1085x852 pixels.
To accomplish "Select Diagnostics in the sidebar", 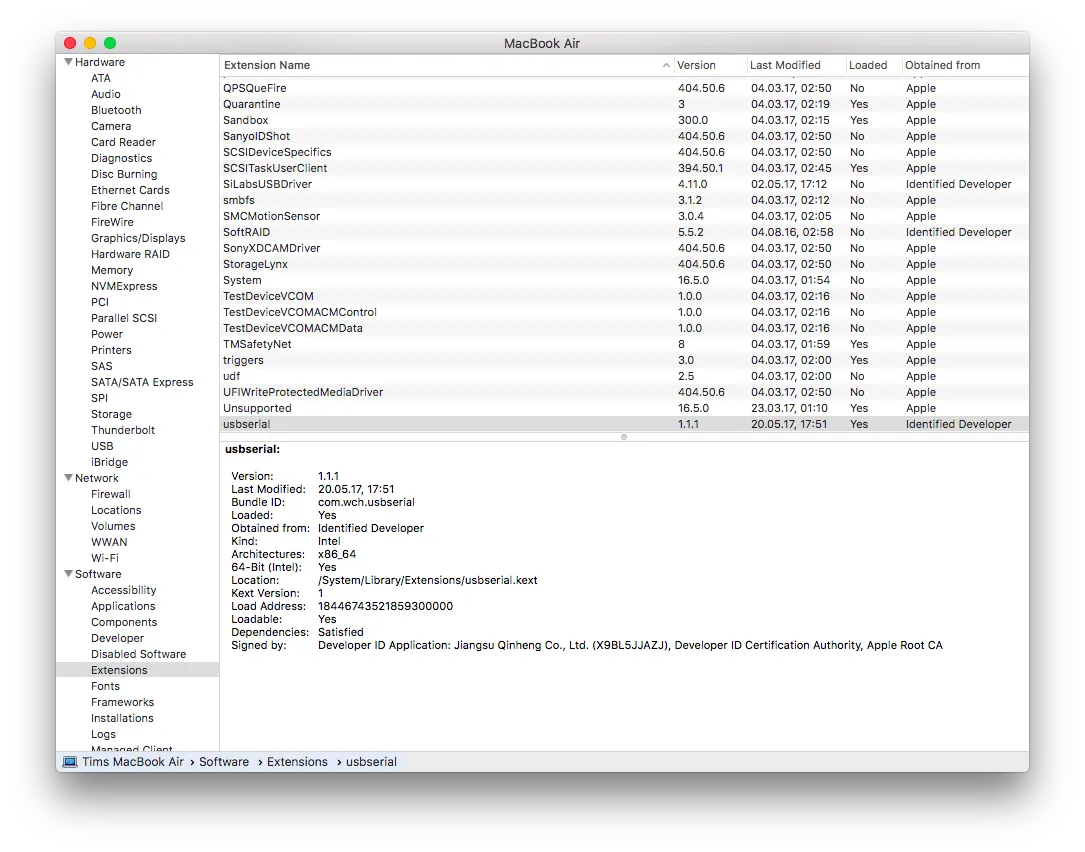I will [121, 158].
